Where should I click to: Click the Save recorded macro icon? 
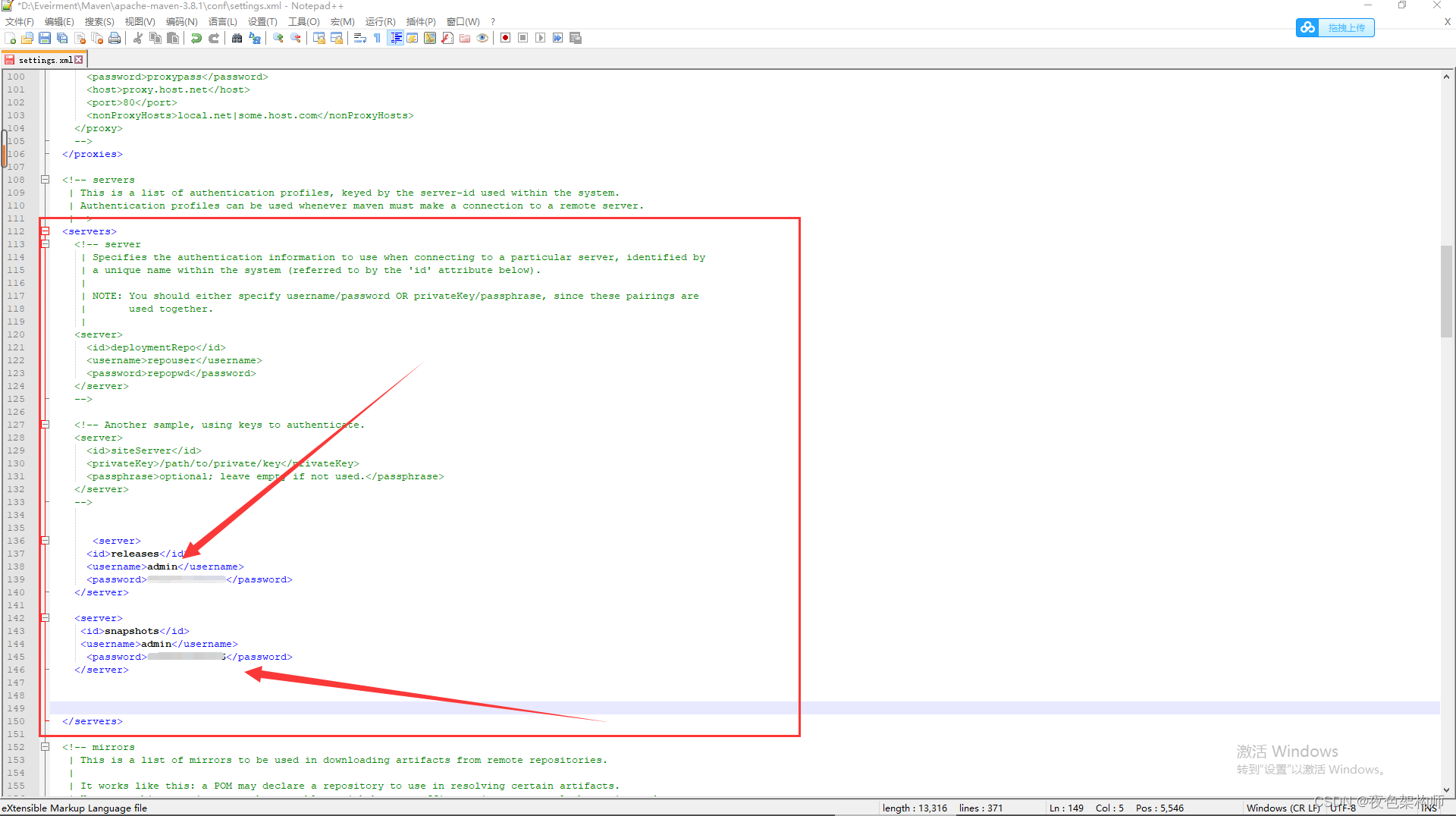click(x=576, y=38)
